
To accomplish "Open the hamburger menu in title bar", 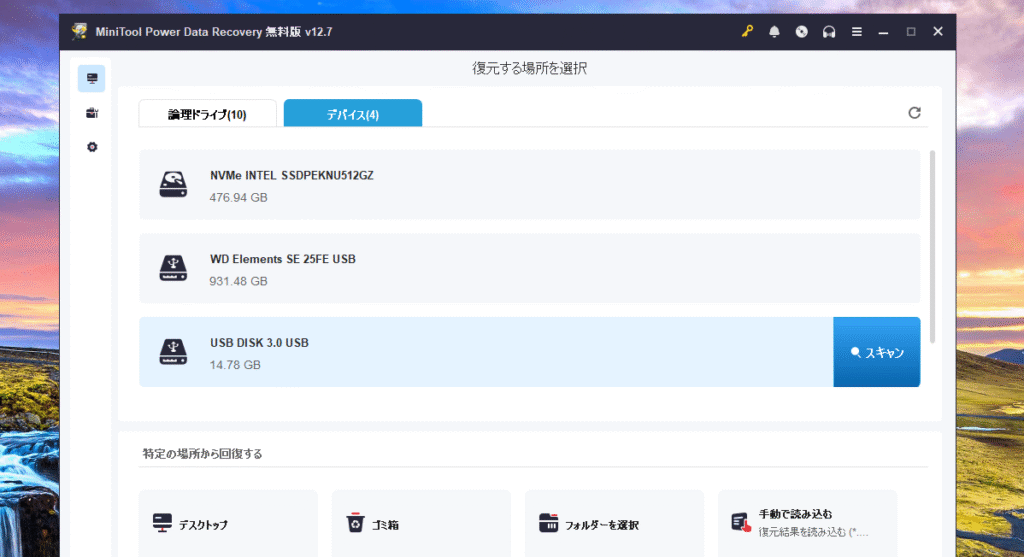I will tap(856, 32).
